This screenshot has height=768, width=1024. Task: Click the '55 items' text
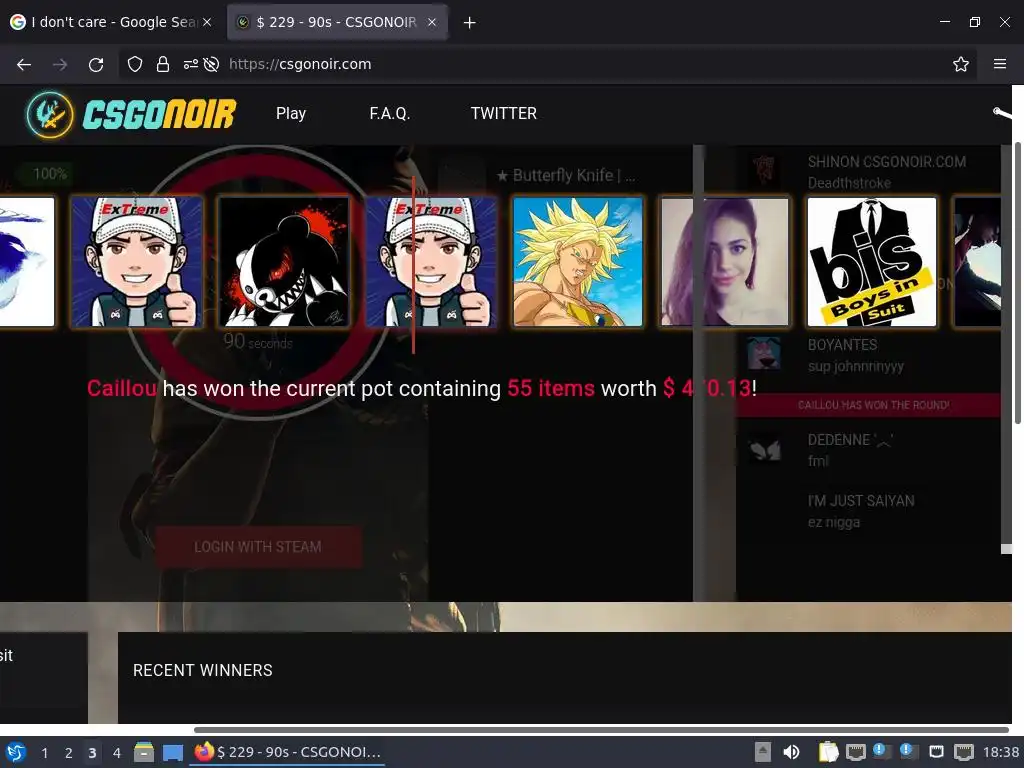551,389
